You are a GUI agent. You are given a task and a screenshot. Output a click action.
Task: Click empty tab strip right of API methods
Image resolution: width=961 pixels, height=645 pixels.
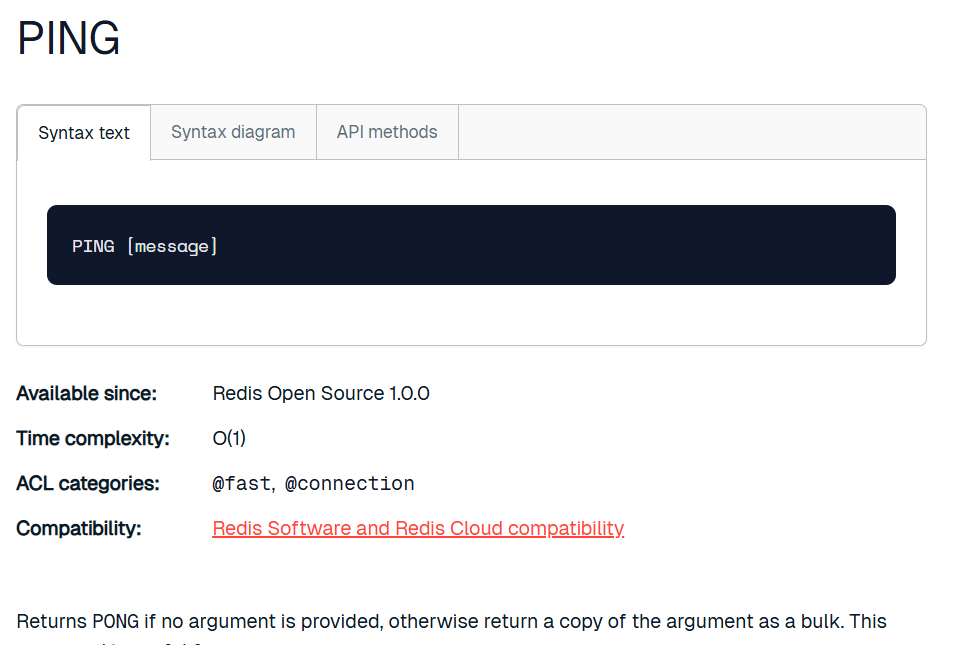coord(690,132)
